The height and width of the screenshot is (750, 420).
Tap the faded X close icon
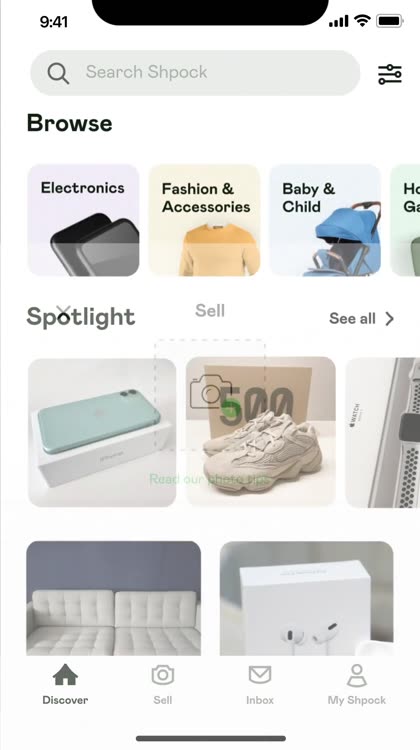[x=63, y=314]
